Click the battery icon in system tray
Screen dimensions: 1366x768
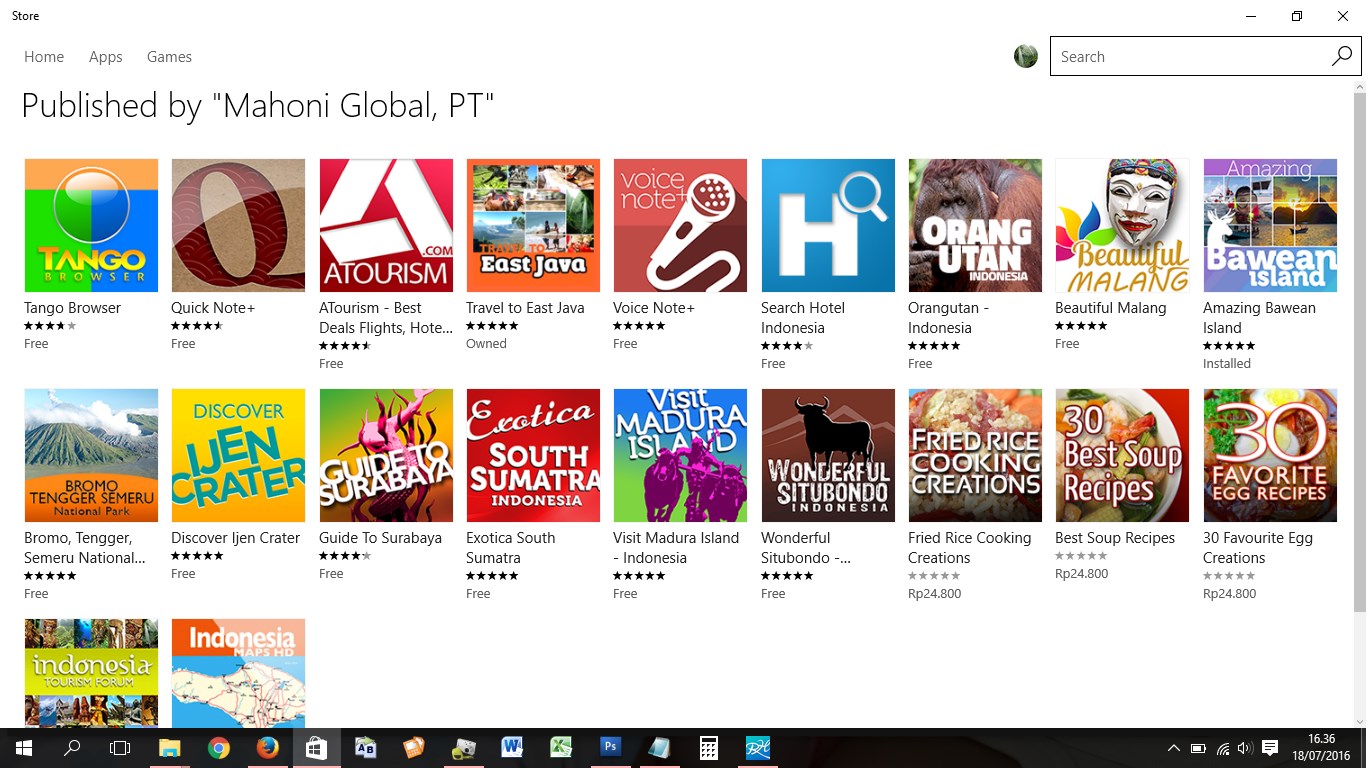(1198, 748)
